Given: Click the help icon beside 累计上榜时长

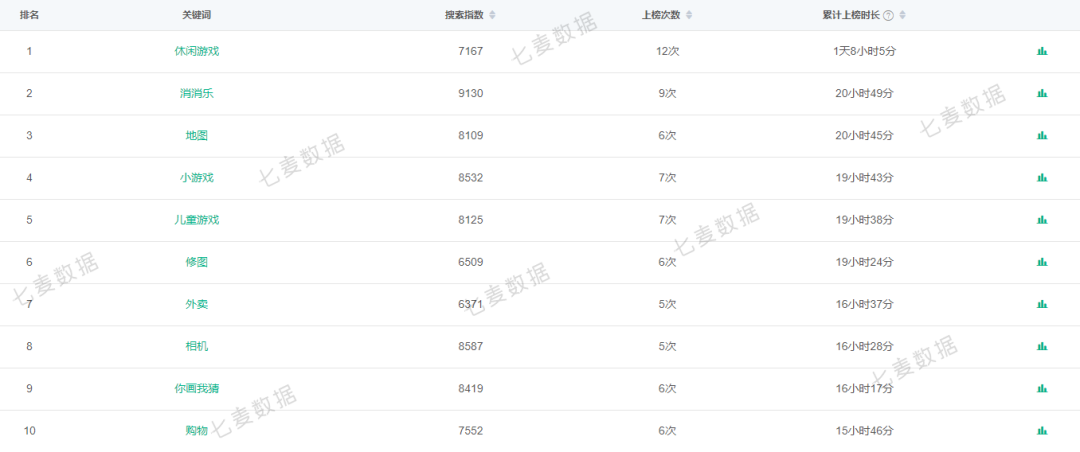Looking at the screenshot, I should point(889,15).
